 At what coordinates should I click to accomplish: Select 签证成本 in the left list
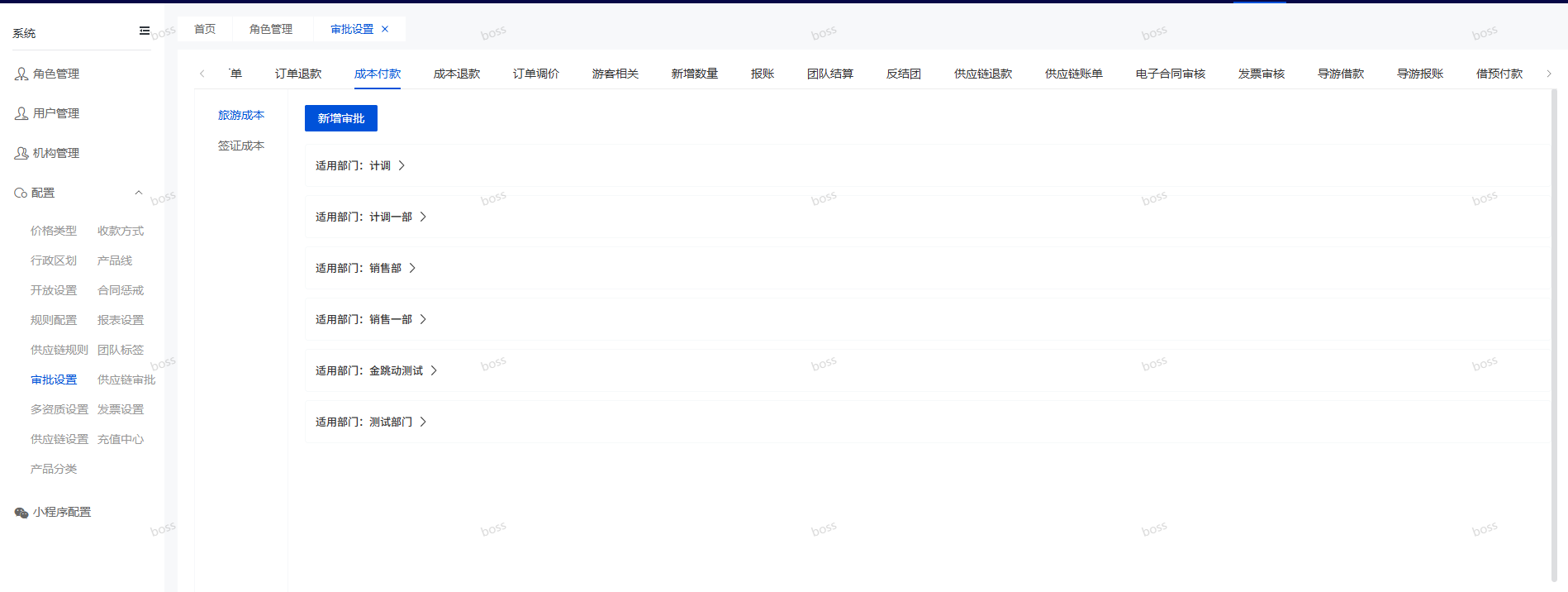(x=241, y=146)
